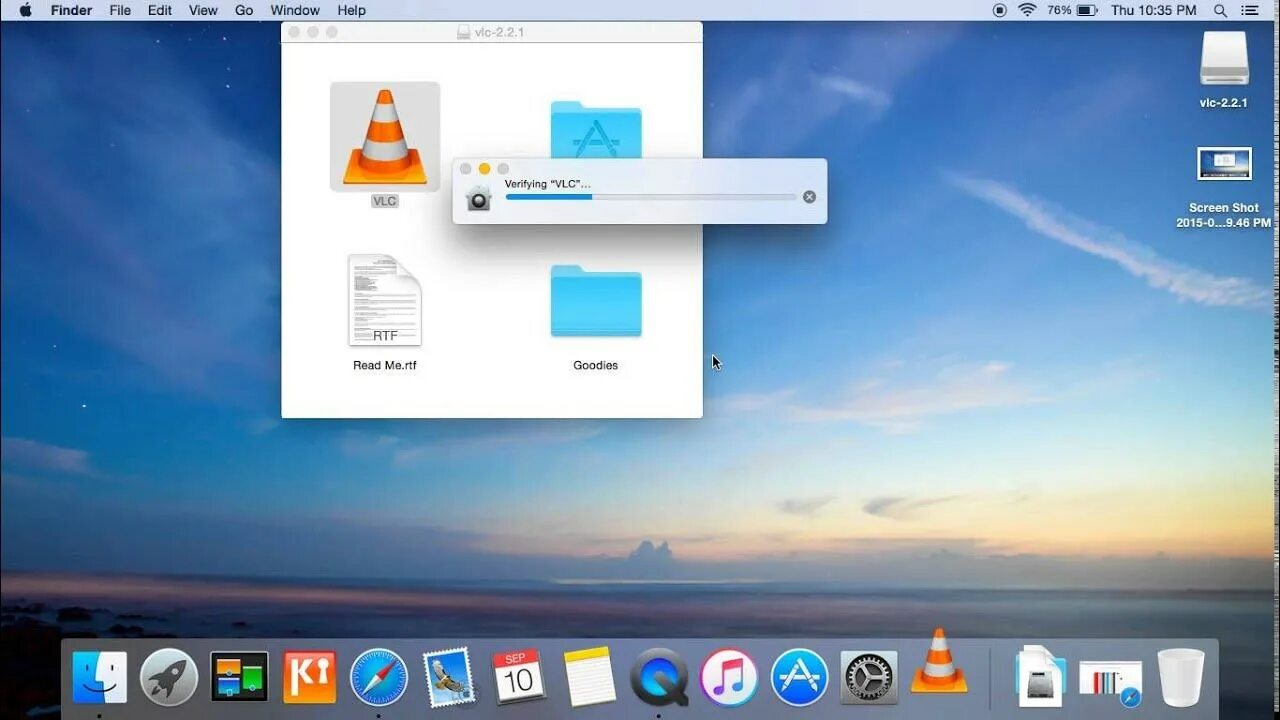This screenshot has height=720, width=1280.
Task: Open Notification Center list icon
Action: [1250, 10]
